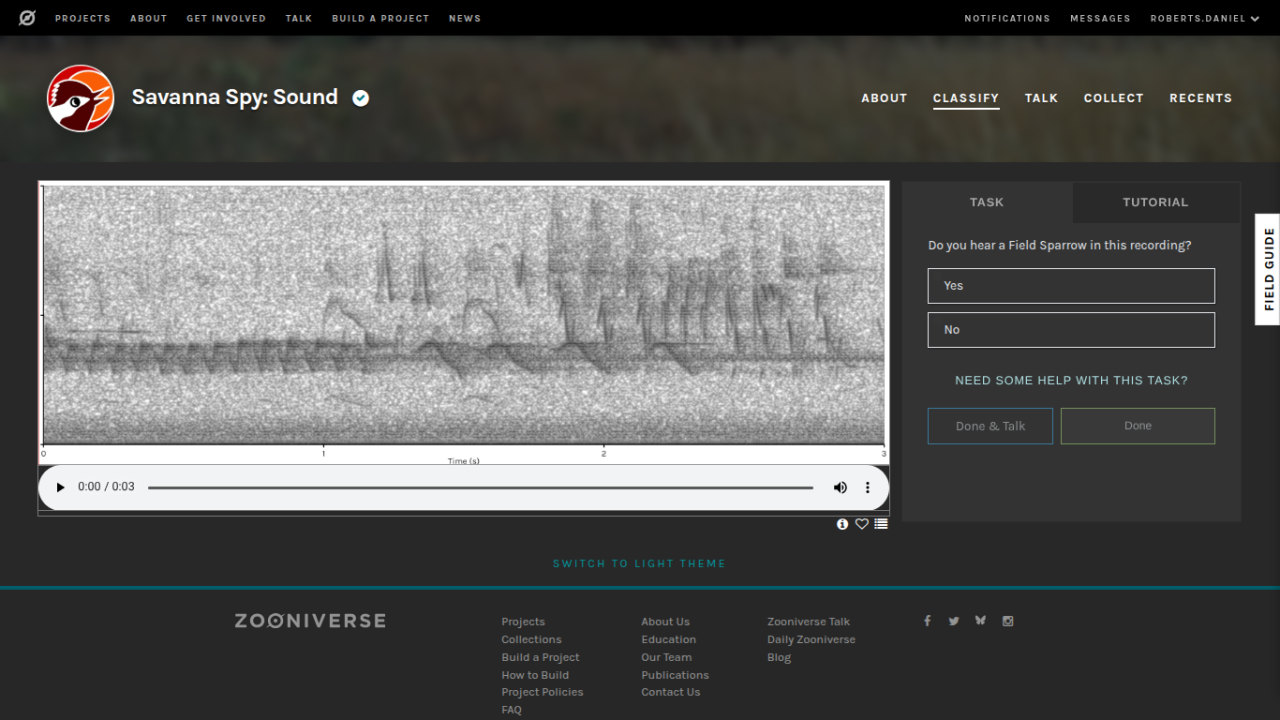Switch to light theme

coord(639,564)
